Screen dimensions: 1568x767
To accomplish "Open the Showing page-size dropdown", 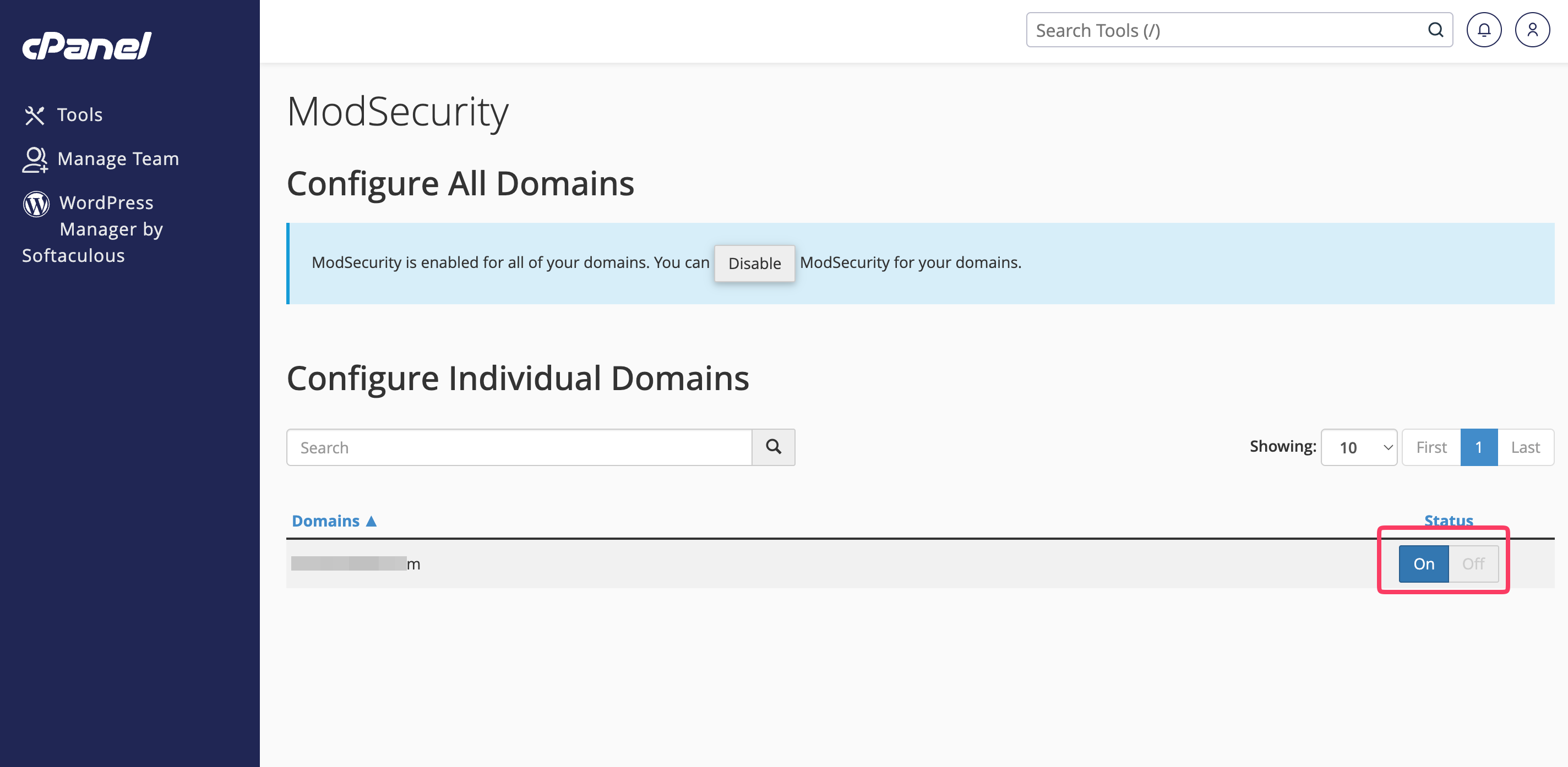I will (x=1359, y=447).
